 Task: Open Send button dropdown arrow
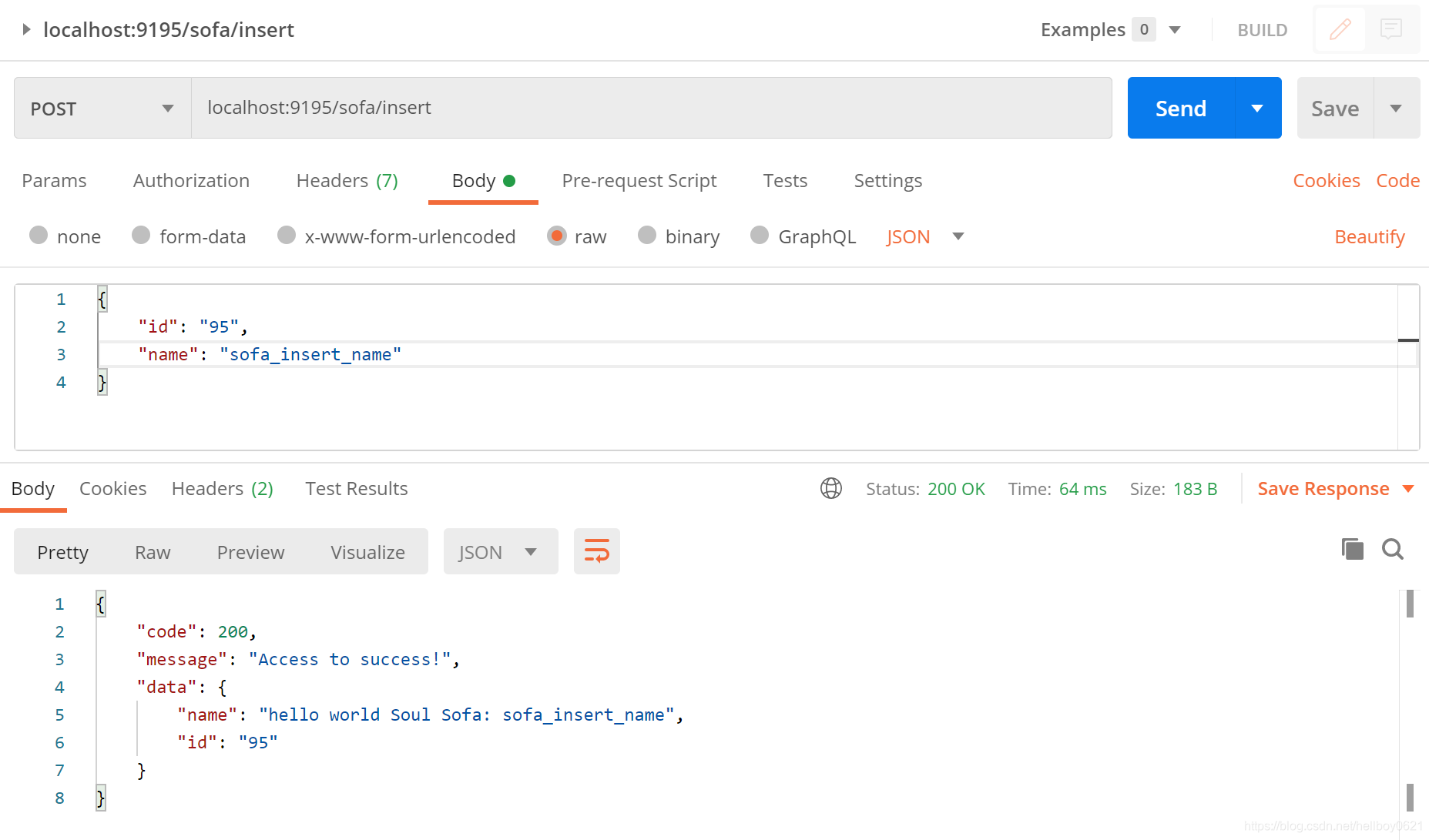[1258, 108]
